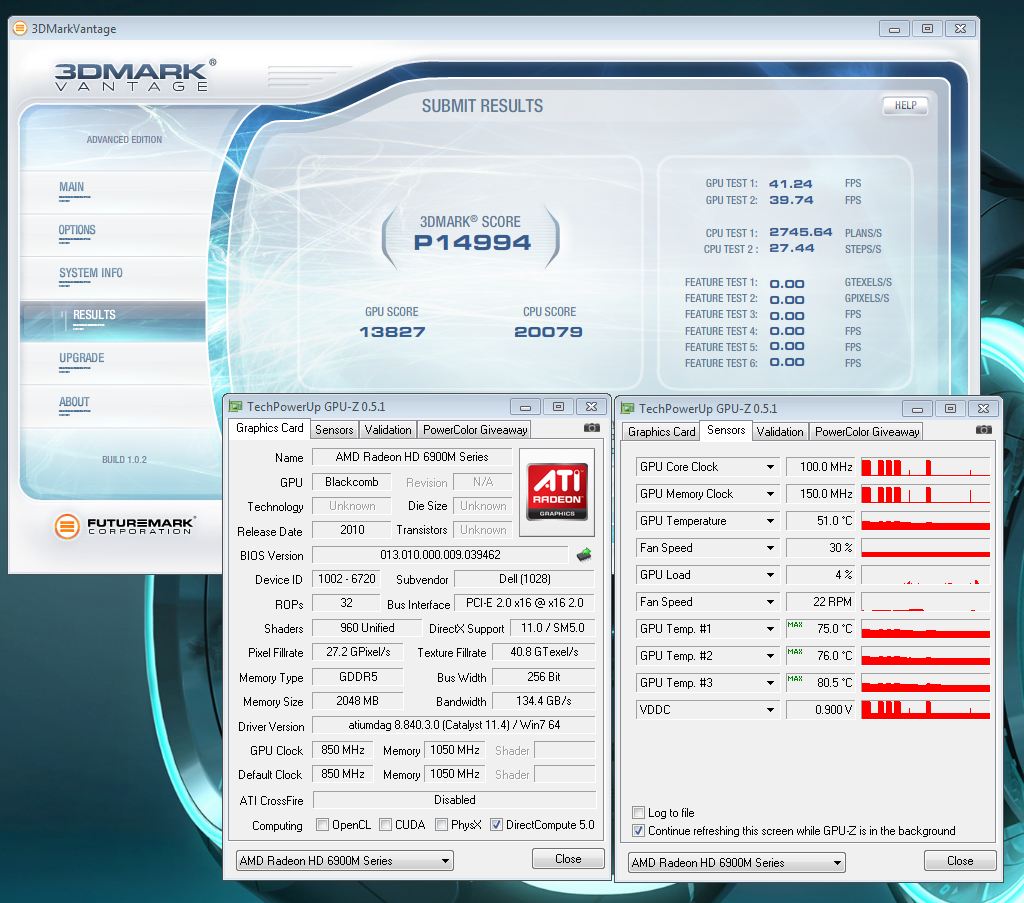Toggle the DirectCompute 5.0 checkbox
This screenshot has height=903, width=1024.
(x=497, y=825)
